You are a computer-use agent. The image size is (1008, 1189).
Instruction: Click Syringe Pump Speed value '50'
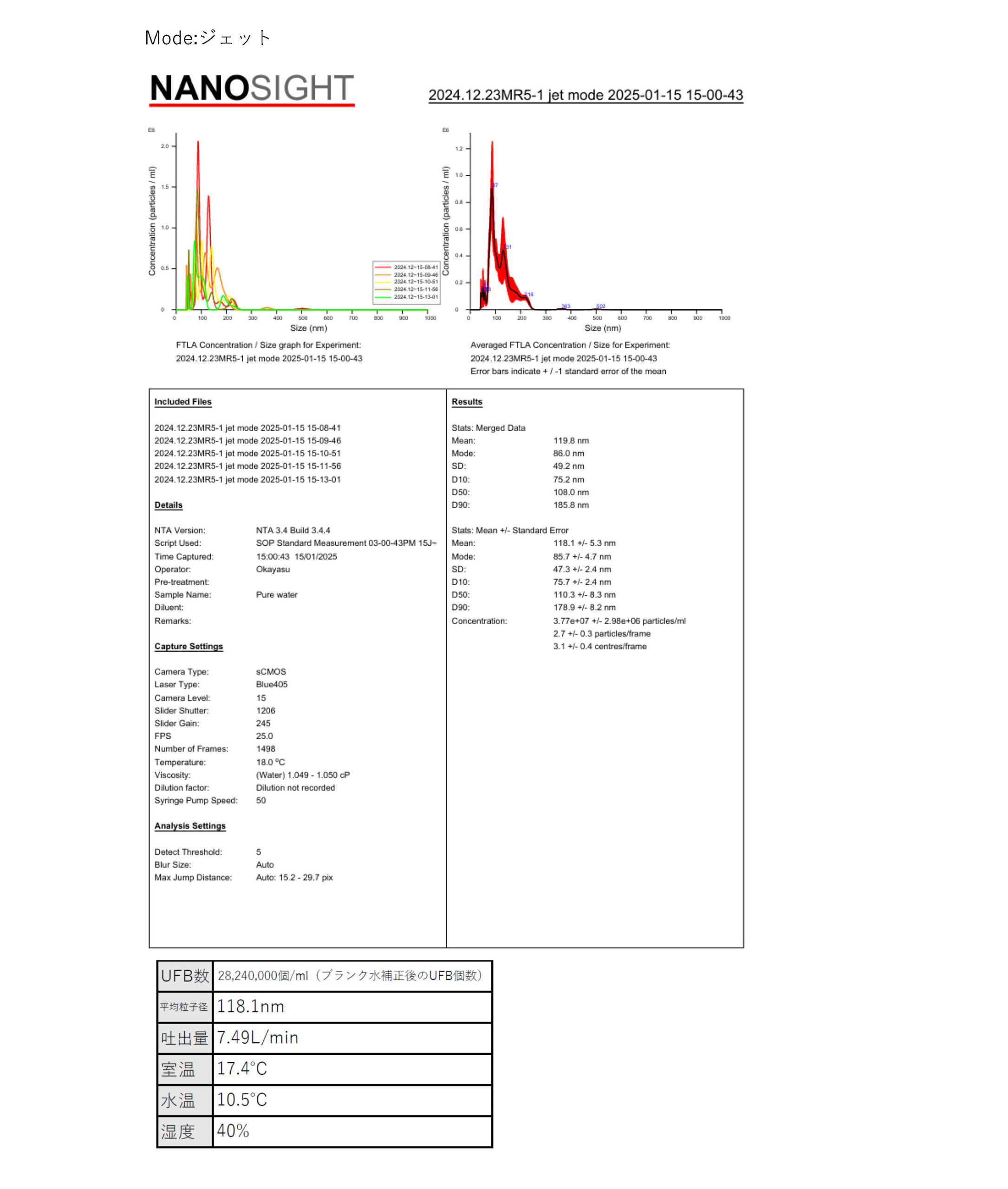point(260,800)
